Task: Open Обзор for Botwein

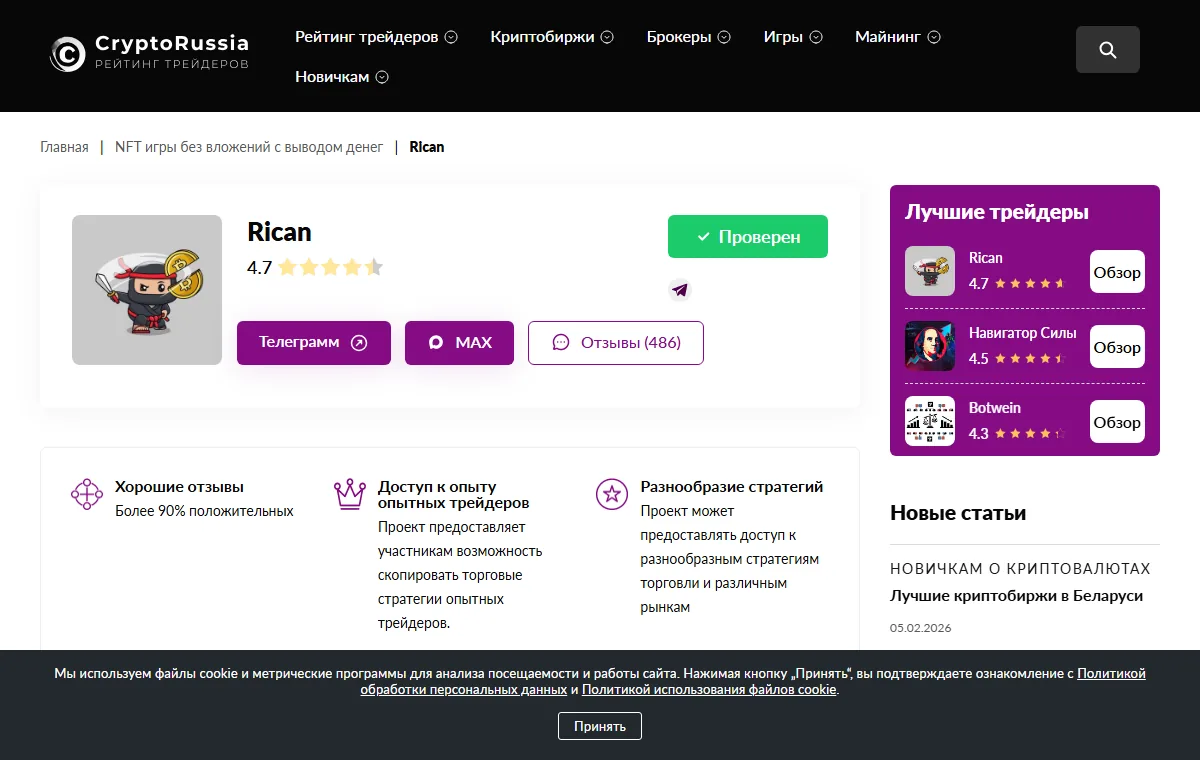Action: click(1117, 422)
